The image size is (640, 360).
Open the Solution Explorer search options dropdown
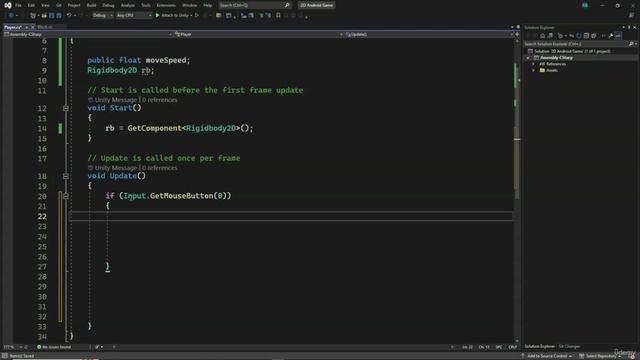[636, 44]
